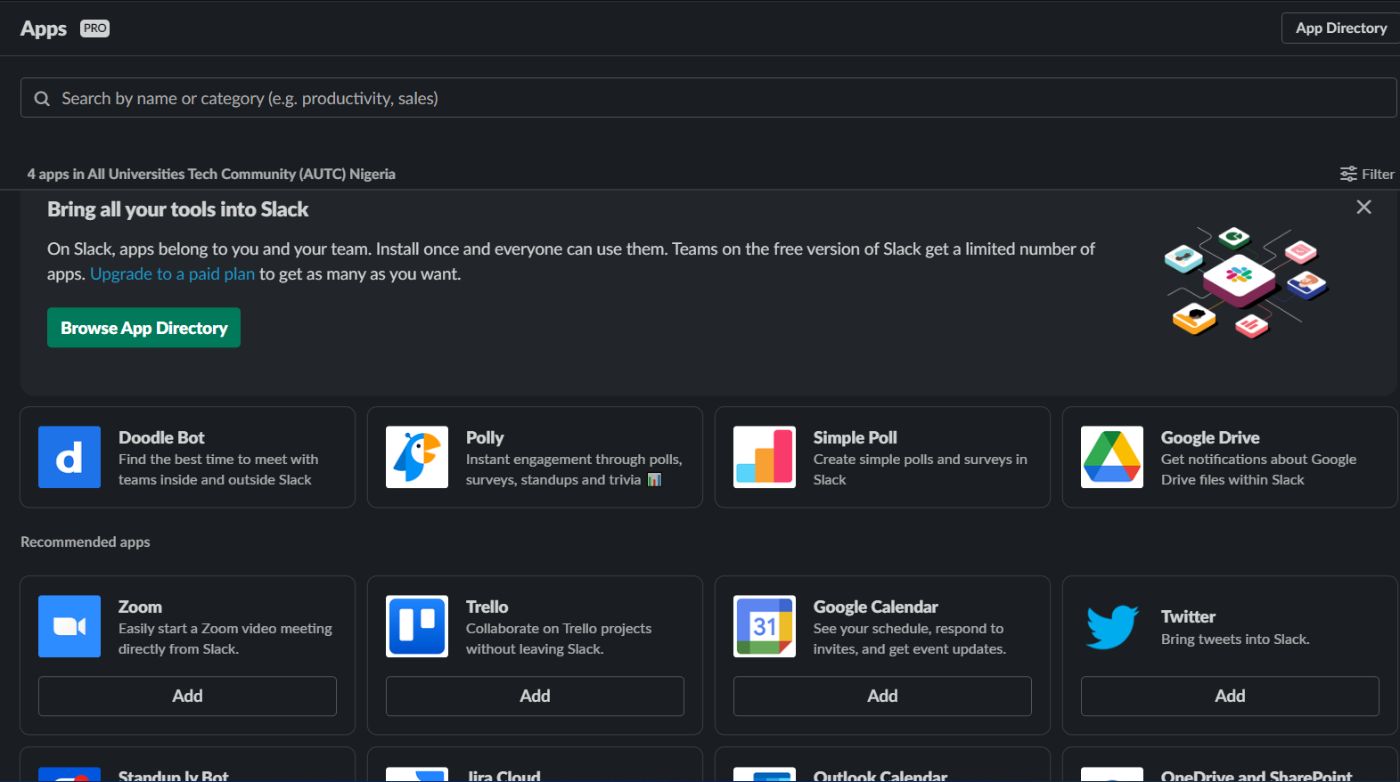Focus the search by name or category field
The width and height of the screenshot is (1400, 782).
pyautogui.click(x=708, y=98)
